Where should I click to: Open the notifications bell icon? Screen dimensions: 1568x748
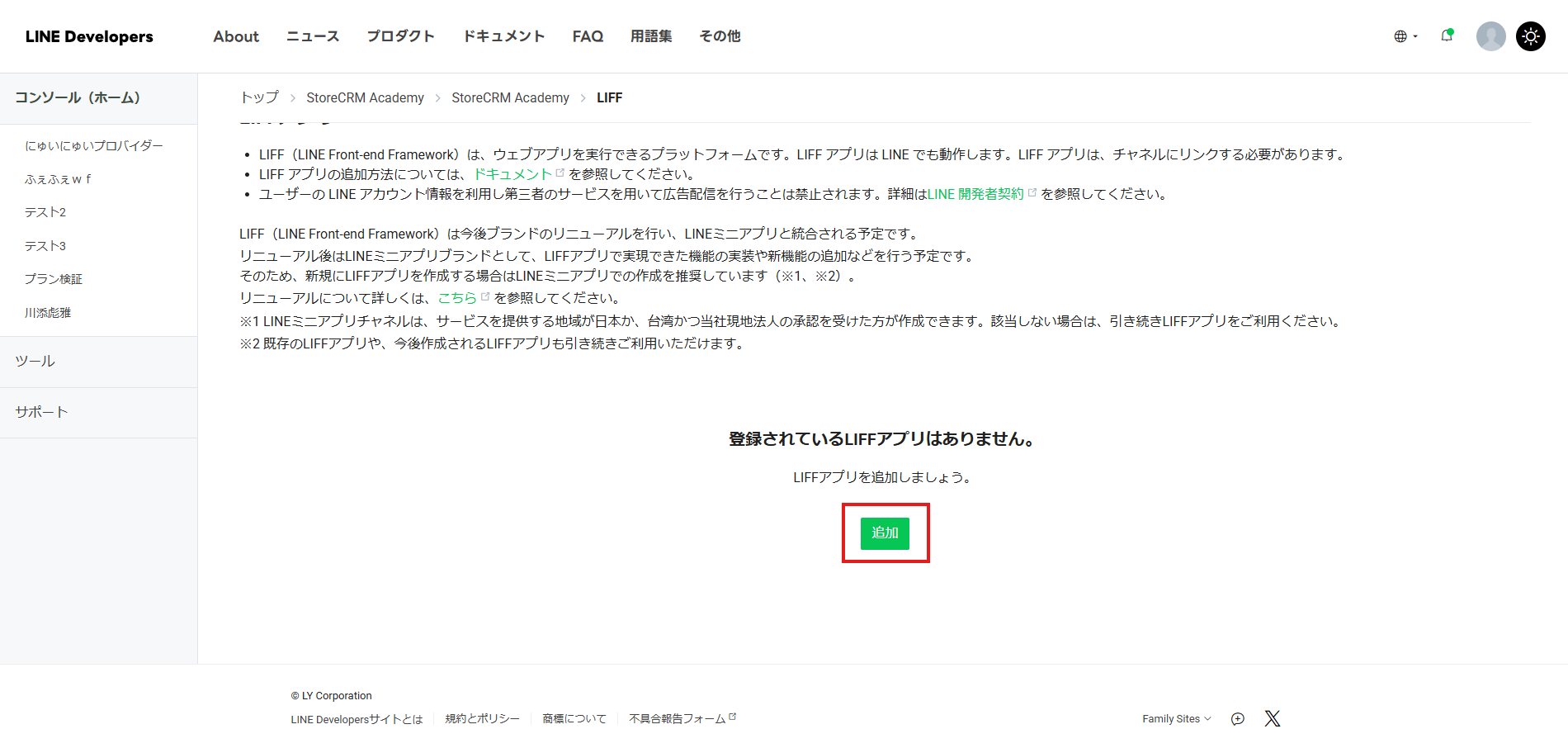coord(1447,36)
